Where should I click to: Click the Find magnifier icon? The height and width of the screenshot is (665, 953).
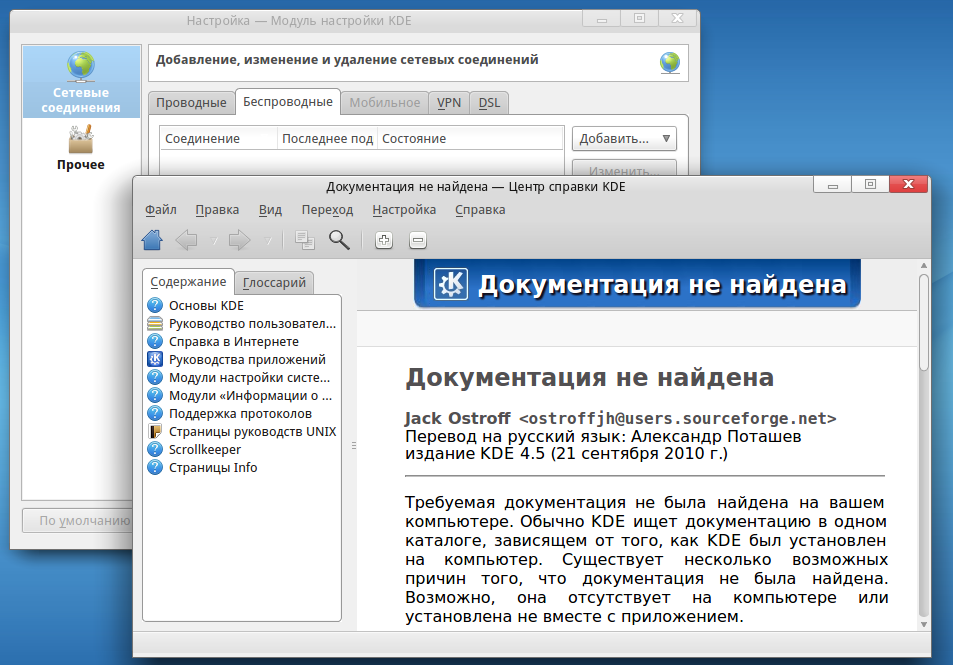pyautogui.click(x=339, y=240)
